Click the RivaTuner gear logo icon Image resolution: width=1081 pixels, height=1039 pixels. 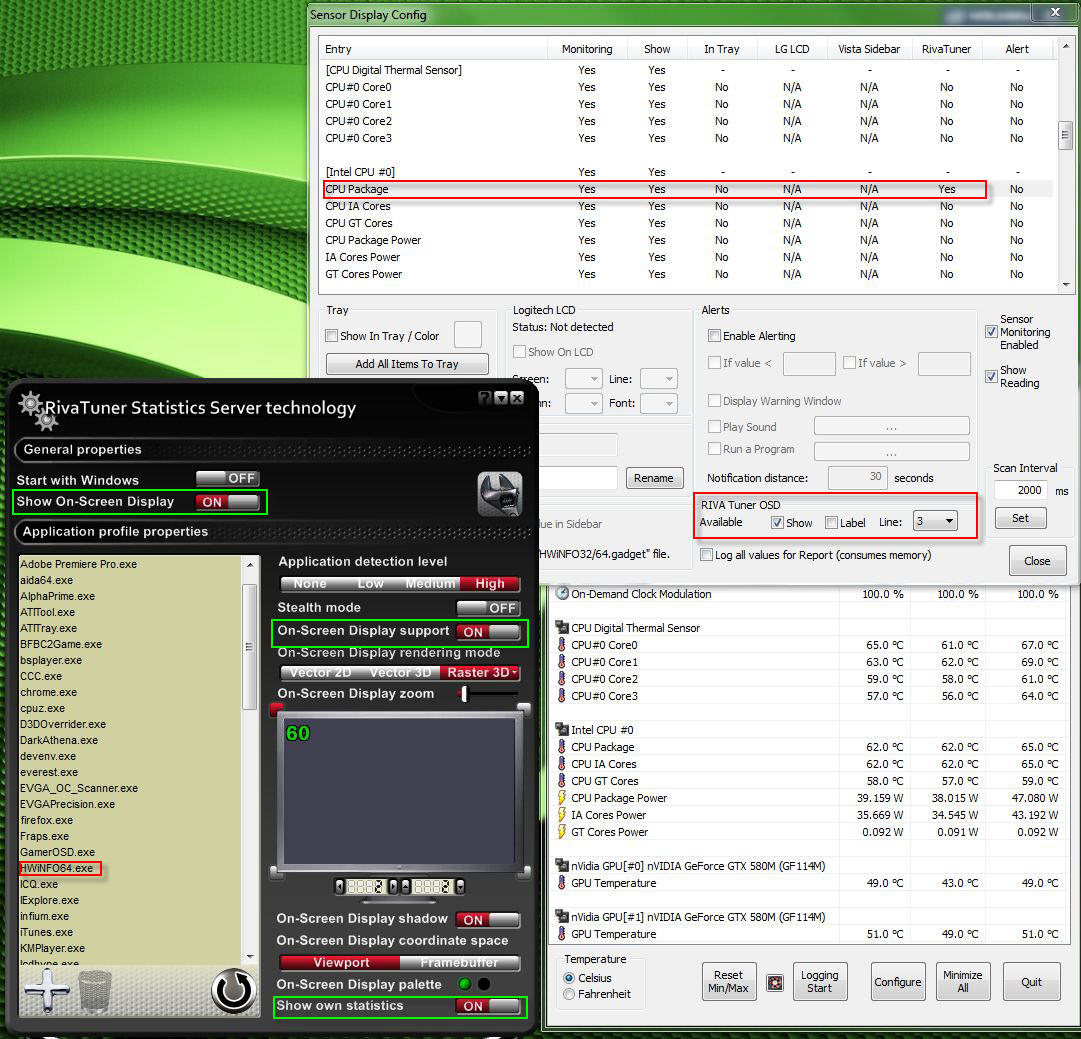pyautogui.click(x=37, y=411)
